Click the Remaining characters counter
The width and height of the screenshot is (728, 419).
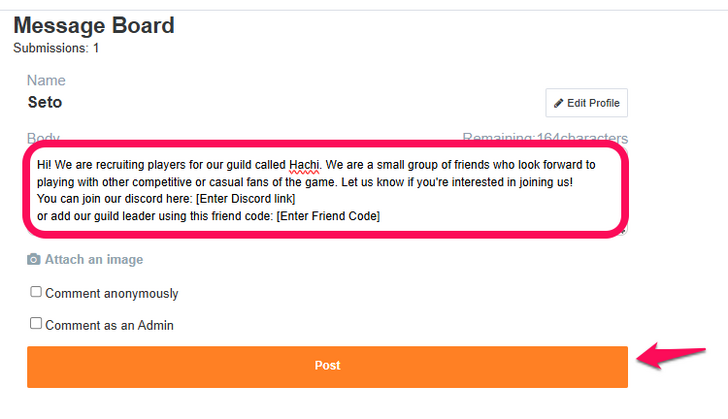point(544,138)
